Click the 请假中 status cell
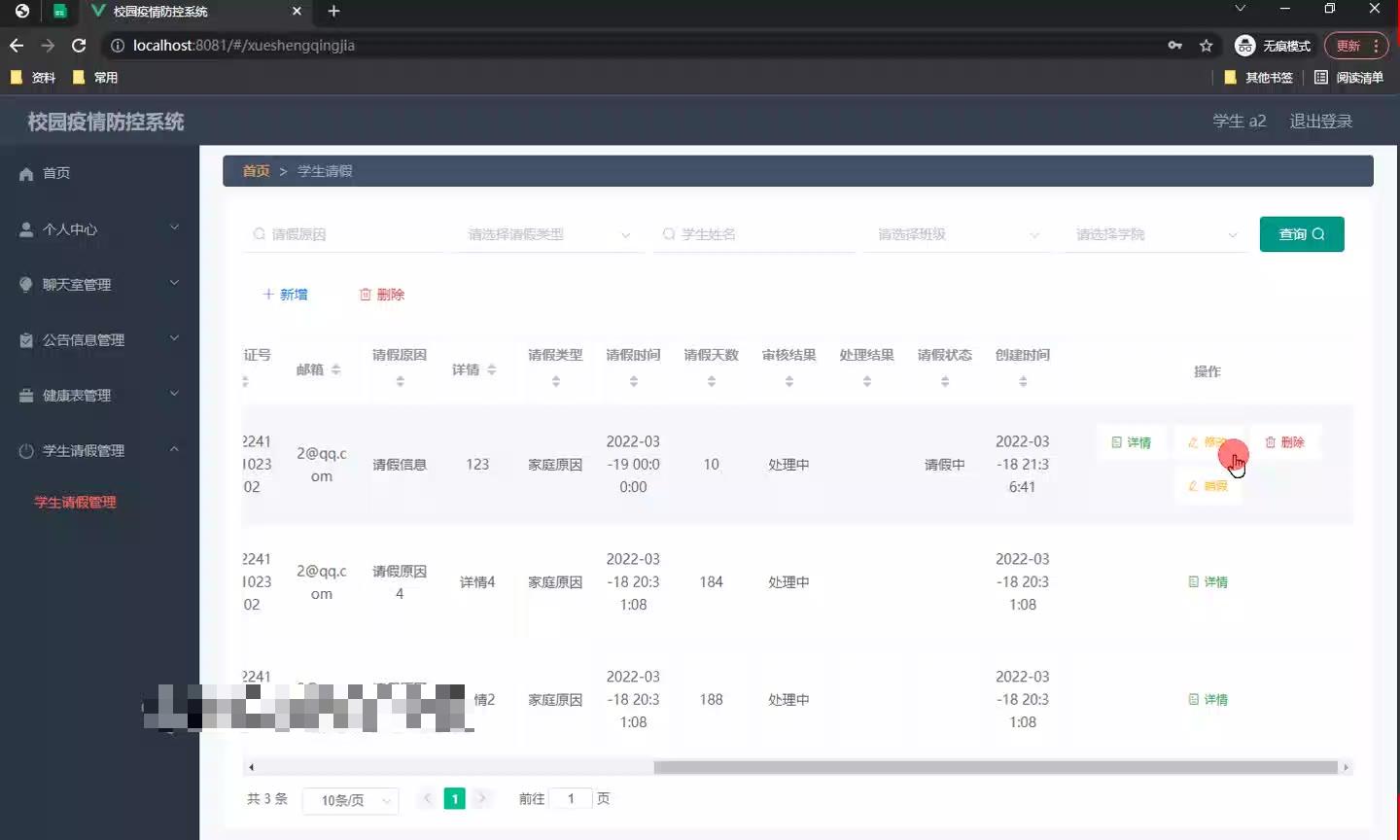Screen dimensions: 1400x840 click(x=944, y=465)
